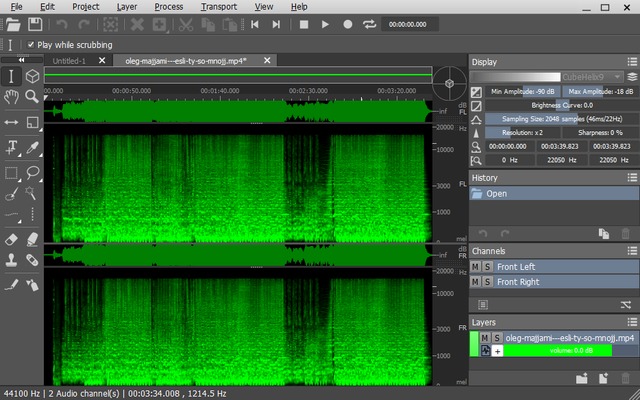Click the shuffle channels icon

pos(625,304)
